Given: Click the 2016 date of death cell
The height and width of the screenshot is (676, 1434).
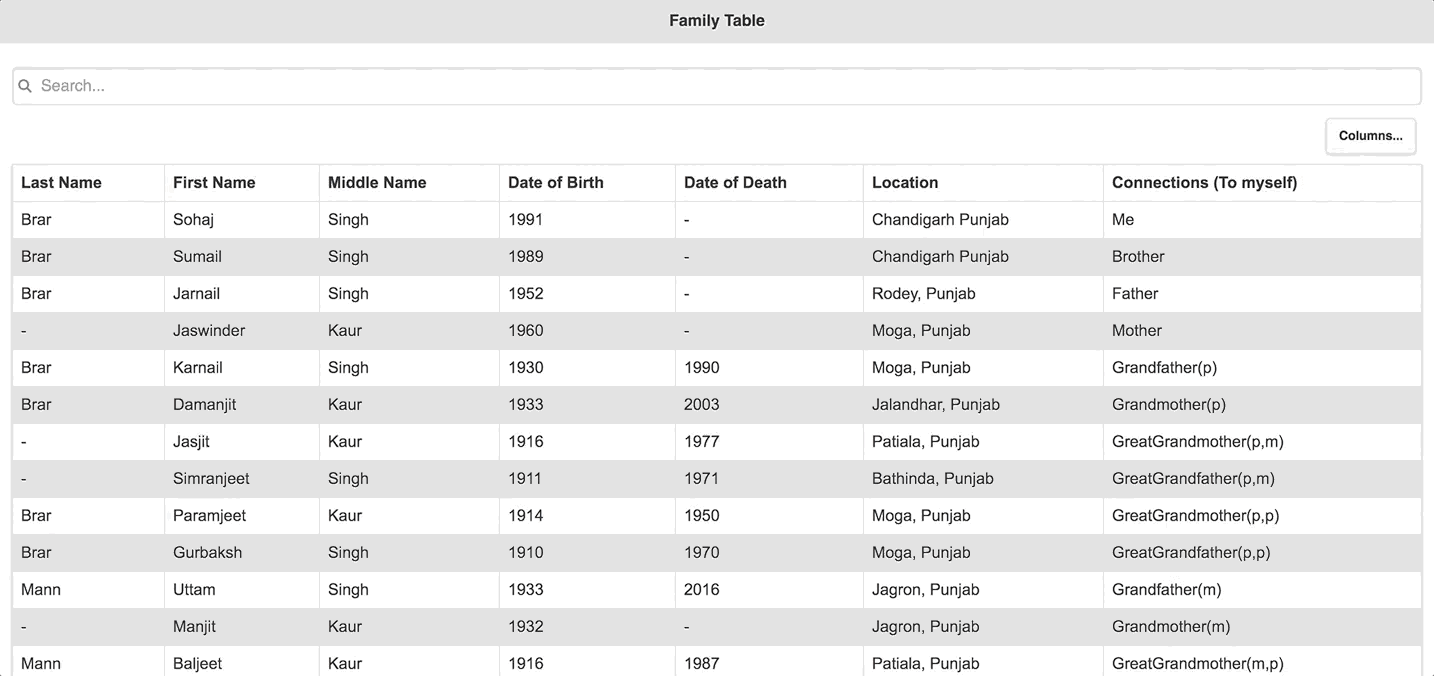Looking at the screenshot, I should tap(701, 590).
